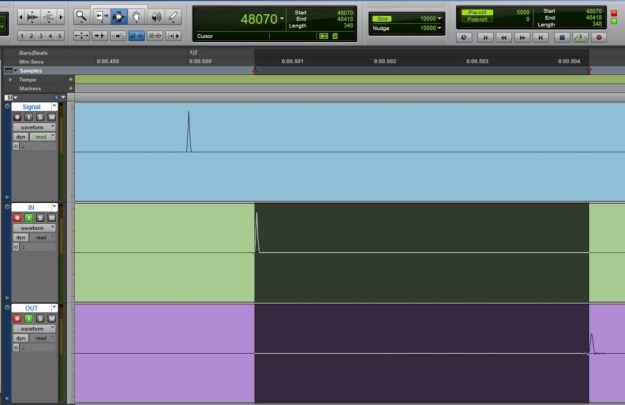Select the Pencil tool
The image size is (625, 405).
coord(173,16)
